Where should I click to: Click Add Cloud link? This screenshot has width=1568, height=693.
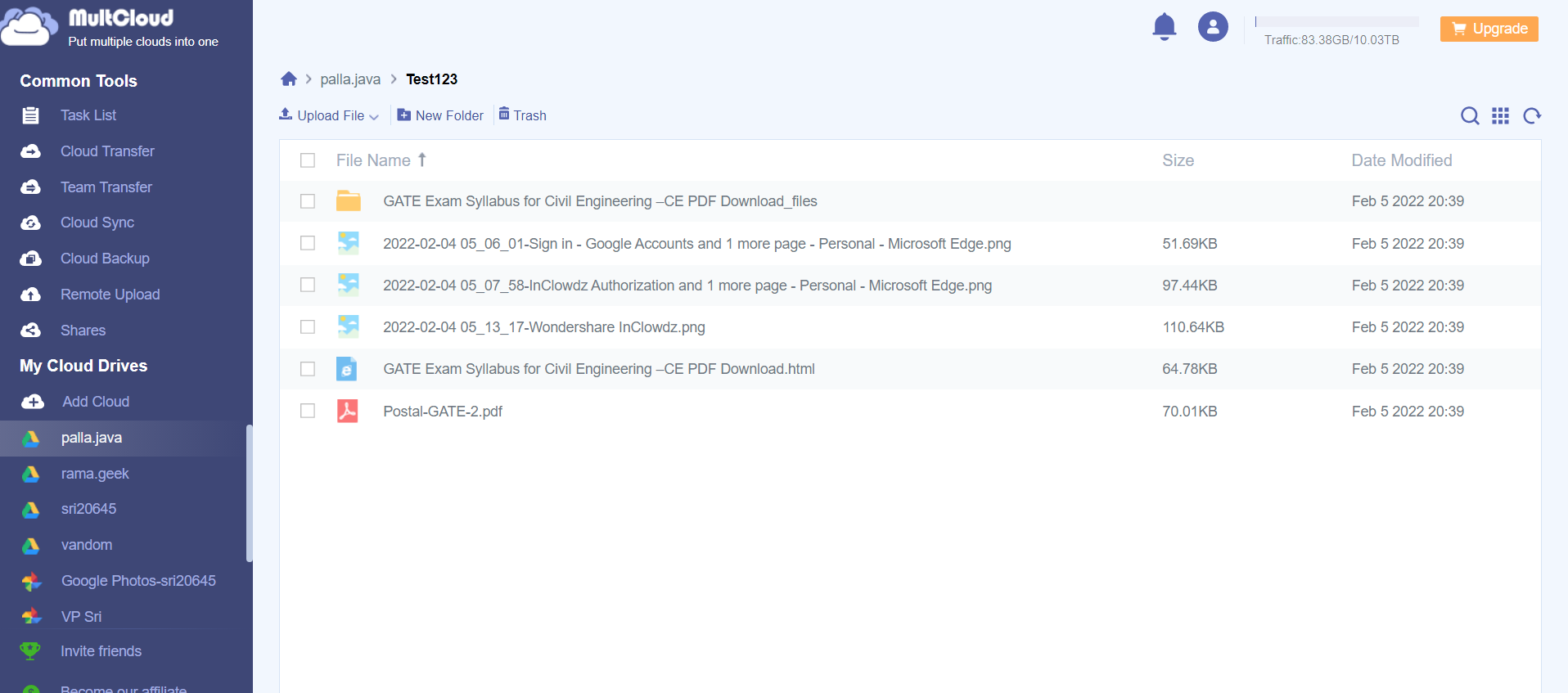point(96,402)
